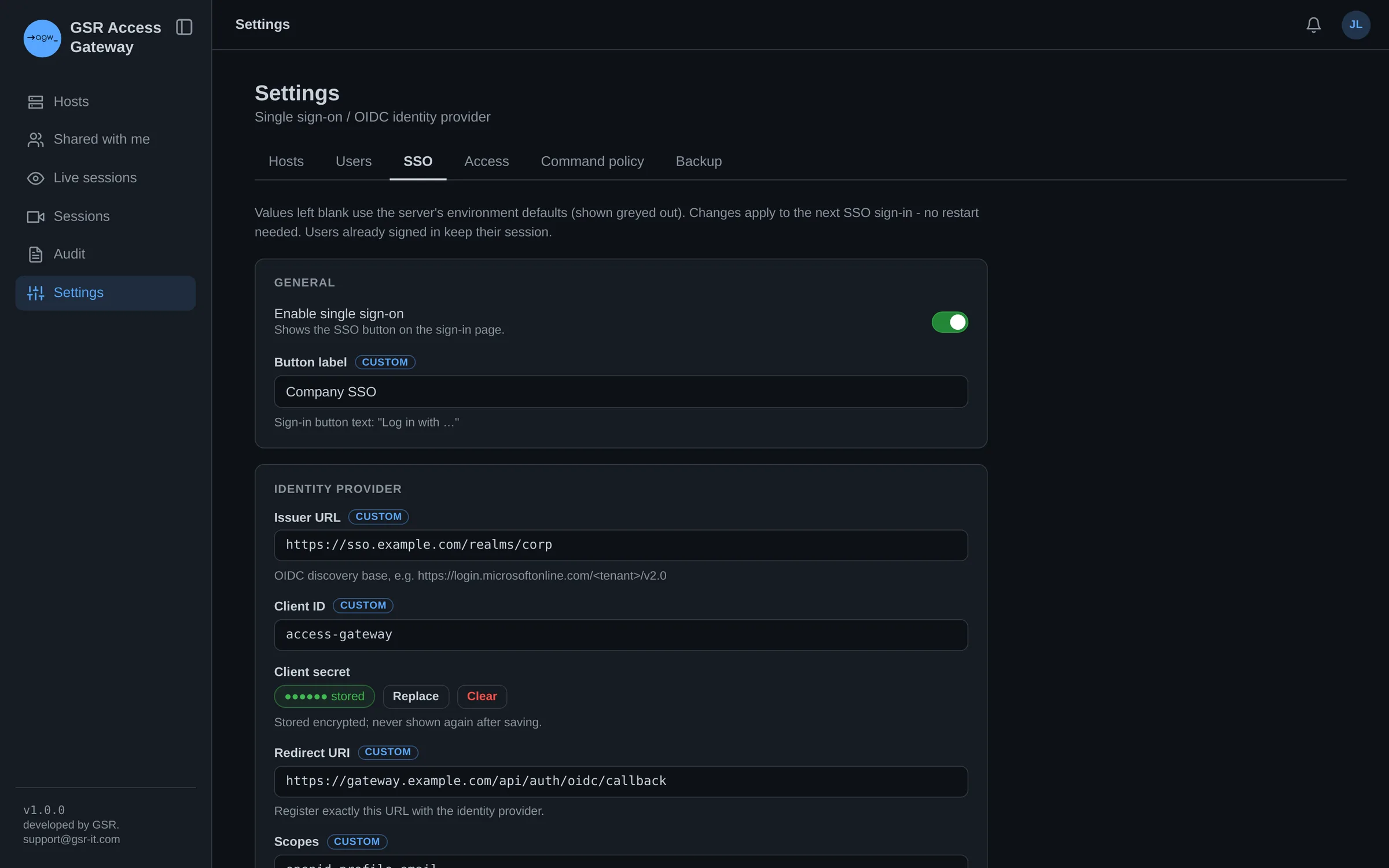This screenshot has width=1389, height=868.
Task: Click the CUSTOM badge beside Issuer URL
Action: pyautogui.click(x=379, y=517)
